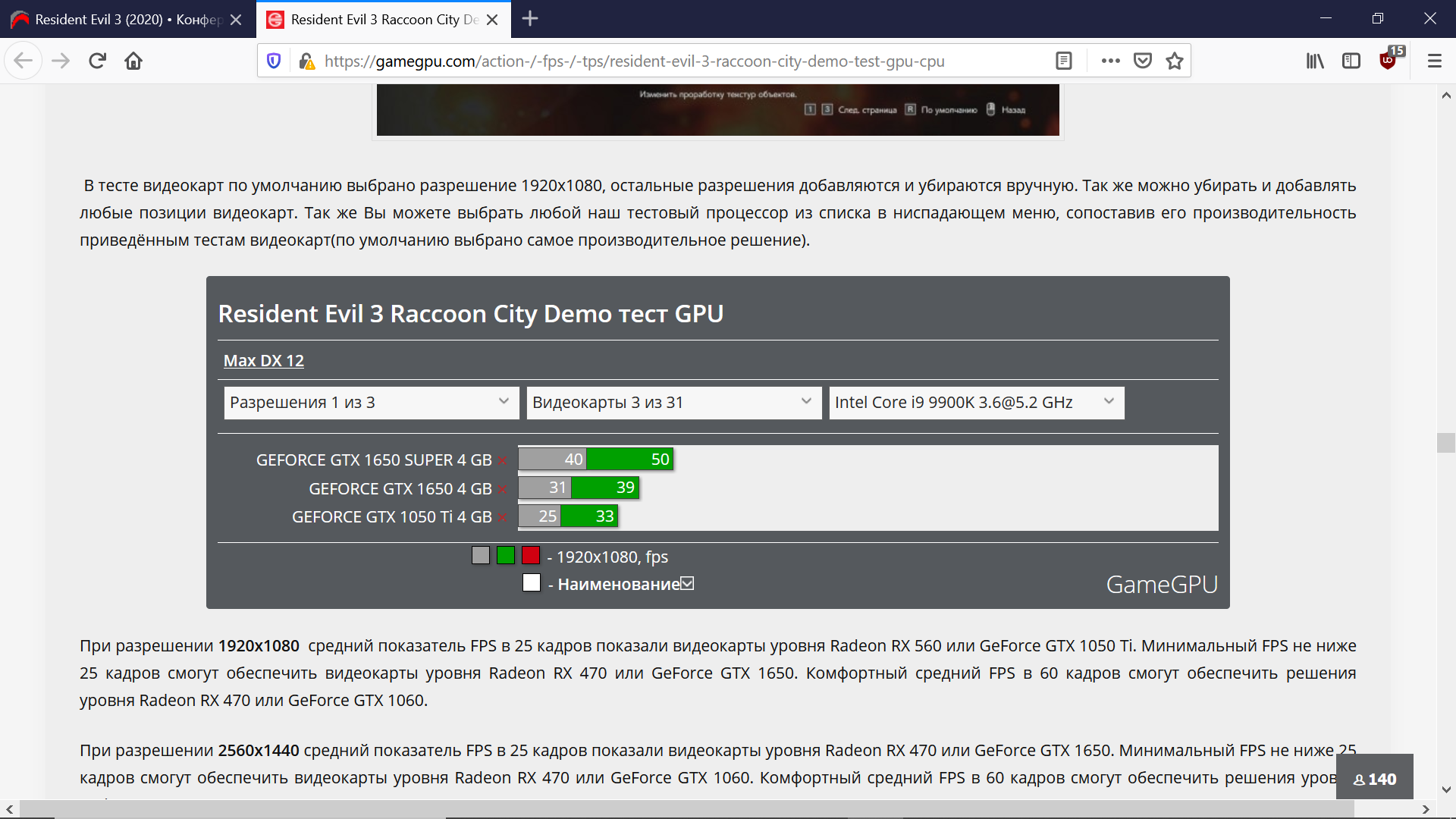Open tracking protection shield icon

[275, 61]
